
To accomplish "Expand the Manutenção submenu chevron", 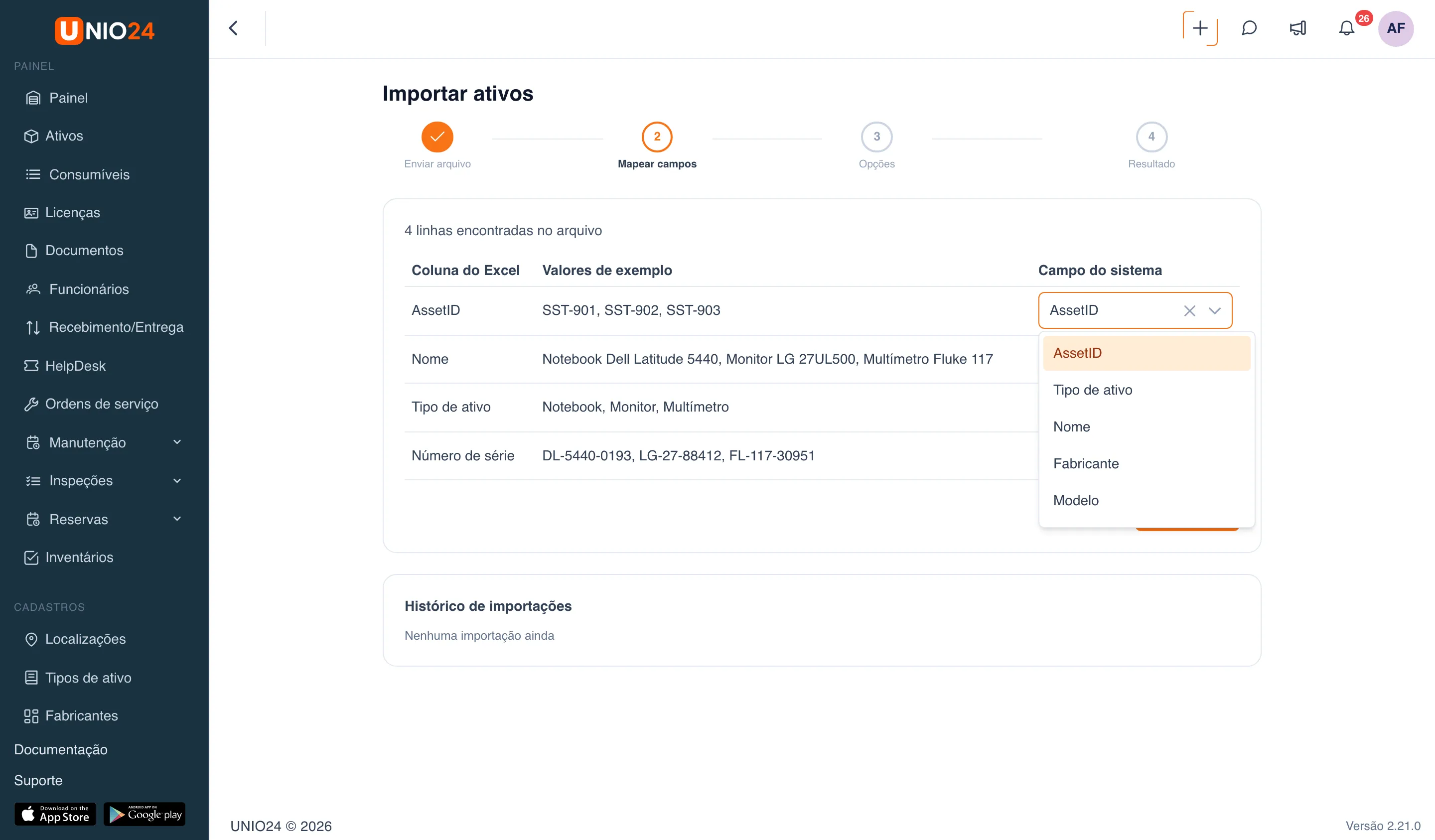I will pyautogui.click(x=177, y=442).
